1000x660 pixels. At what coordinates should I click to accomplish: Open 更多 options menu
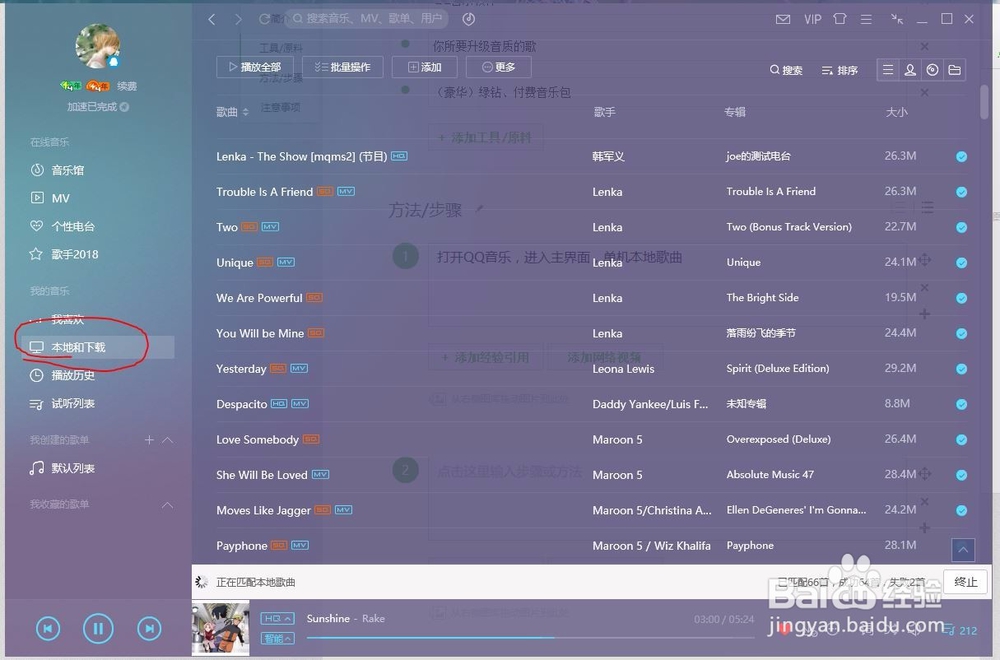click(498, 67)
